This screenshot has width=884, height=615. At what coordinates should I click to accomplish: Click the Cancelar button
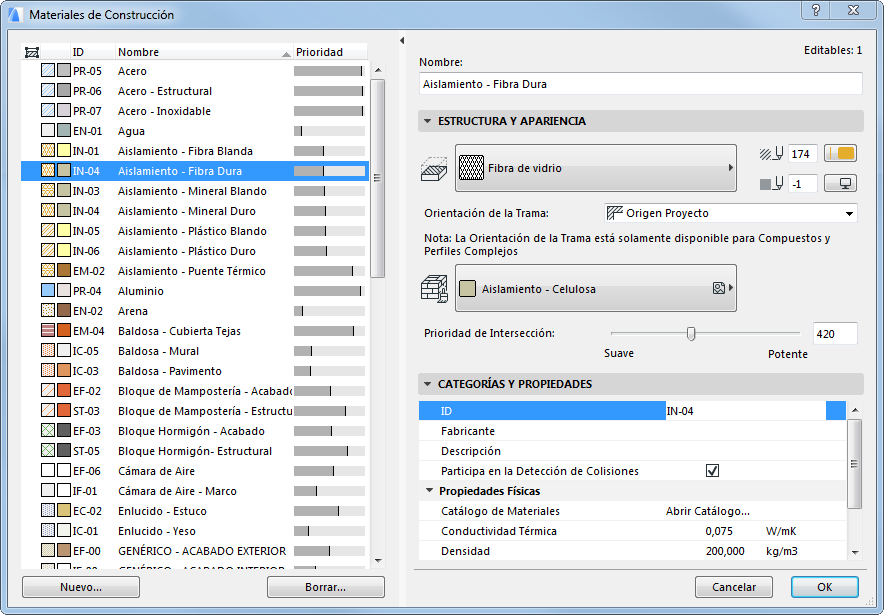pos(733,587)
